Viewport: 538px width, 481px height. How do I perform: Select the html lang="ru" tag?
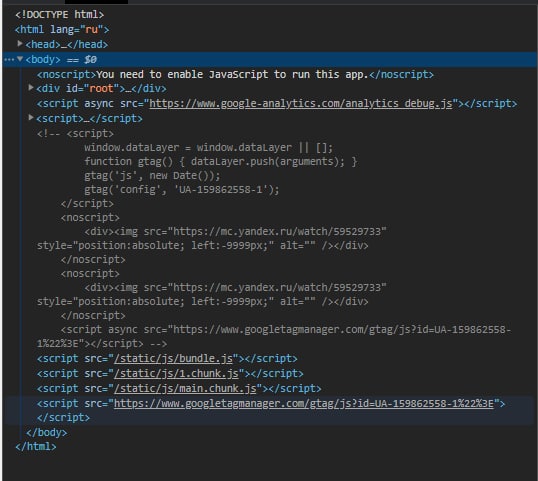(x=62, y=30)
